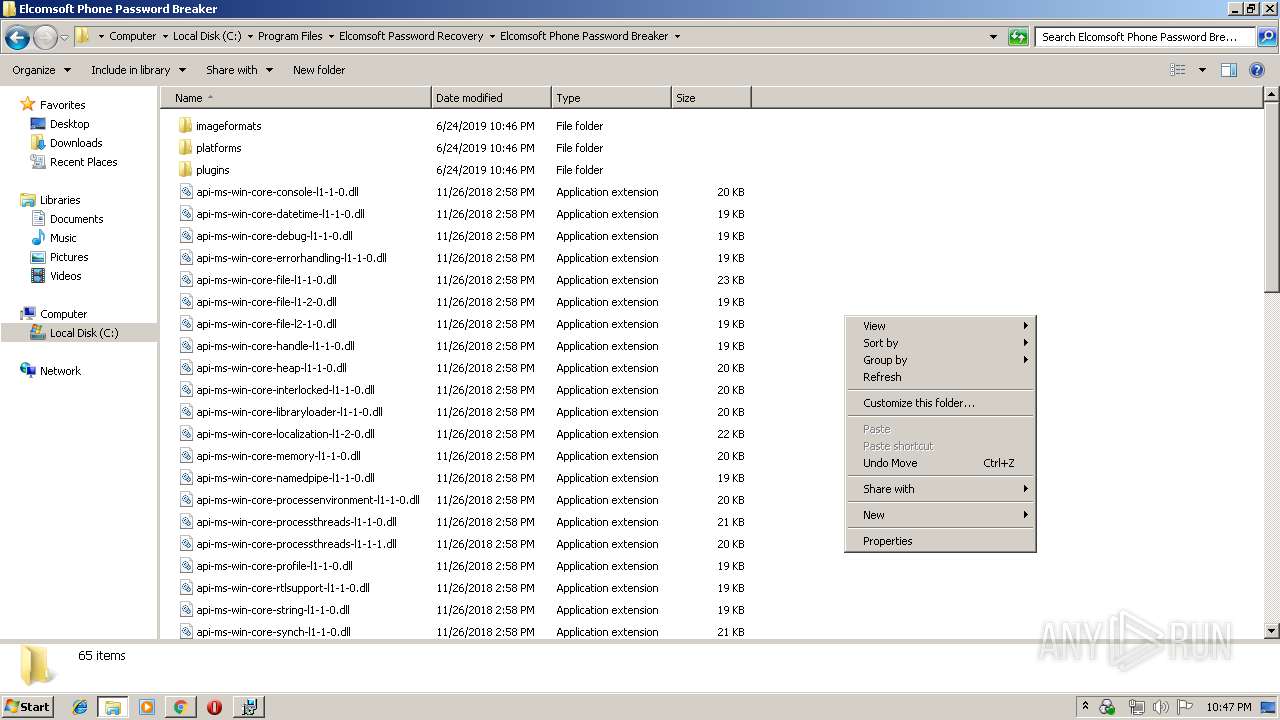The height and width of the screenshot is (720, 1280).
Task: Expand Share with in context menu
Action: point(940,489)
